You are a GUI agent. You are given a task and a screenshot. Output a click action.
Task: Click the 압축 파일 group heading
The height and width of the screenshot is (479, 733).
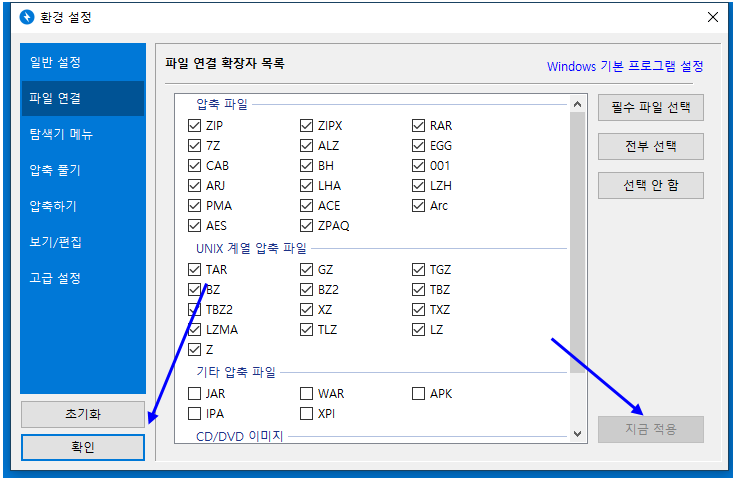[x=222, y=104]
